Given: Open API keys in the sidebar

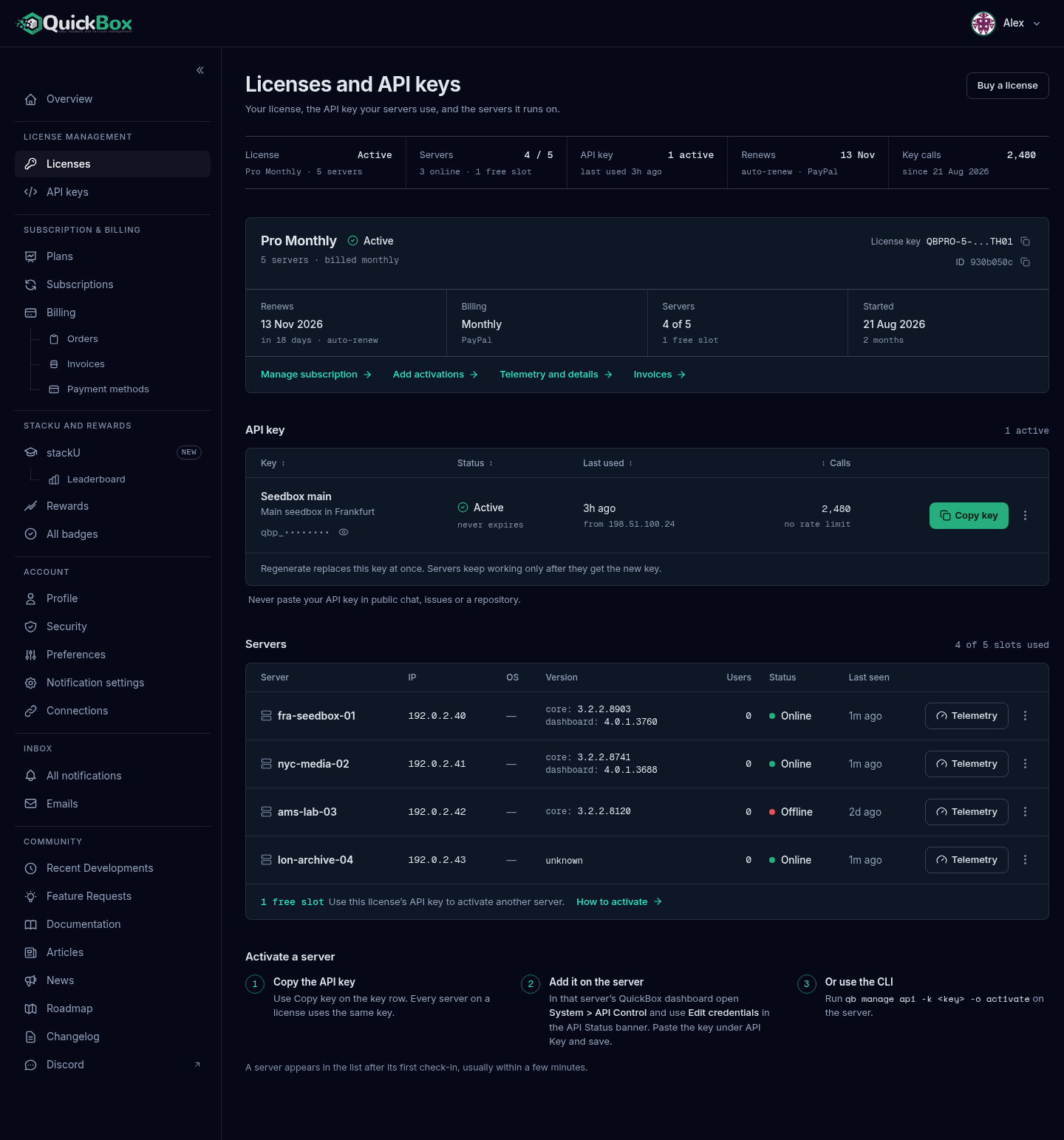Looking at the screenshot, I should click(112, 192).
